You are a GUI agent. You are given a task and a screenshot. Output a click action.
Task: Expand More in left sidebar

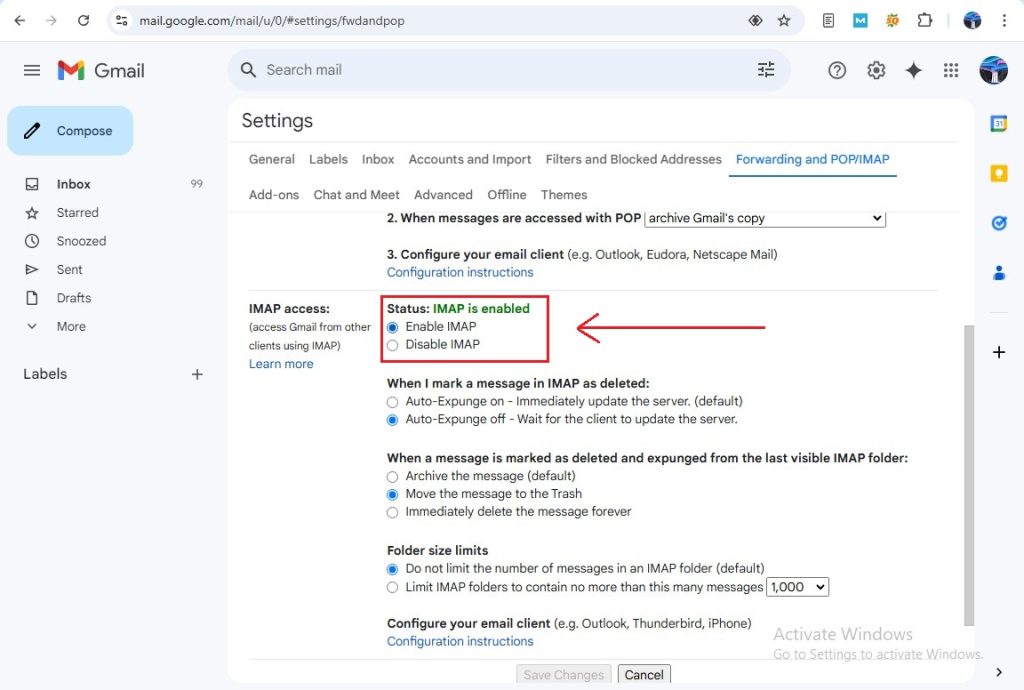[71, 326]
